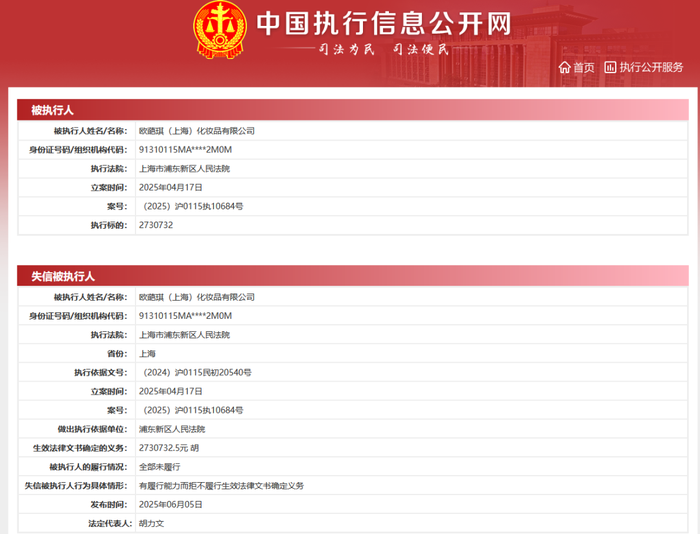Click the province value 上海
Viewport: 700px width, 534px height.
(147, 354)
